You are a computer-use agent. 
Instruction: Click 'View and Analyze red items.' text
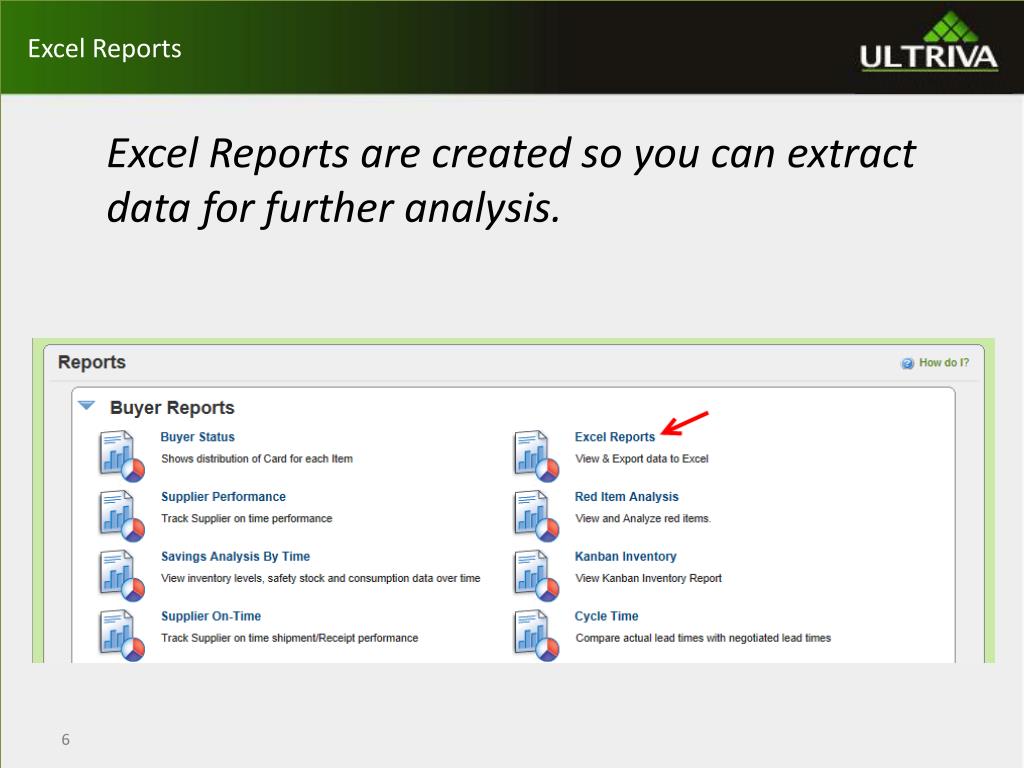point(643,518)
